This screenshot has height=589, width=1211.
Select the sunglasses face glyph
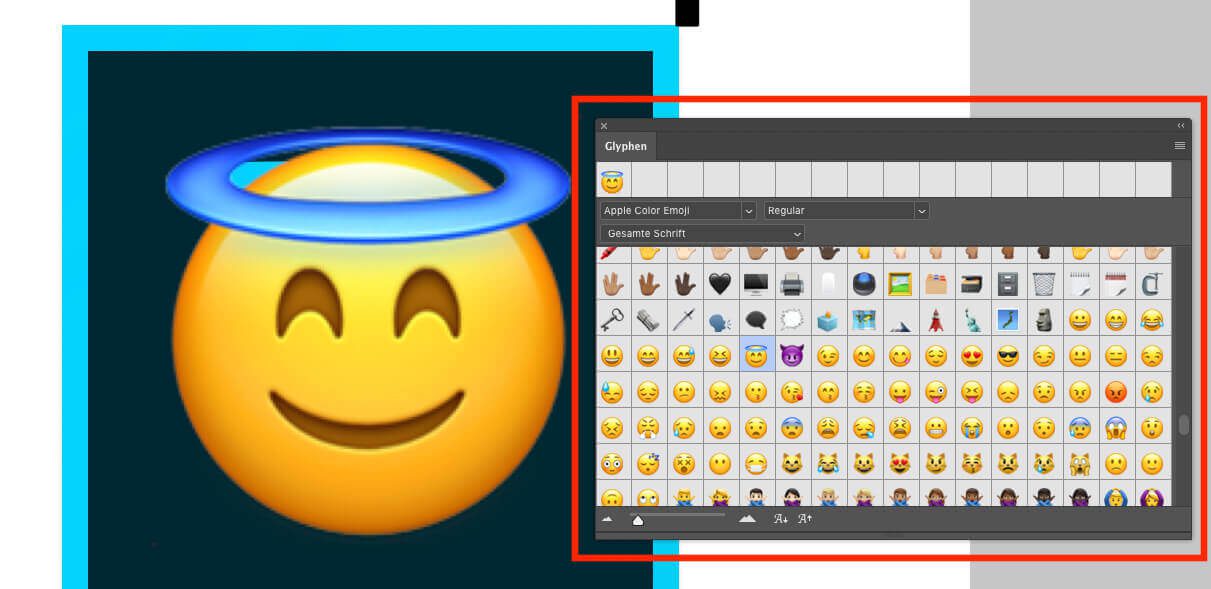tap(1008, 355)
